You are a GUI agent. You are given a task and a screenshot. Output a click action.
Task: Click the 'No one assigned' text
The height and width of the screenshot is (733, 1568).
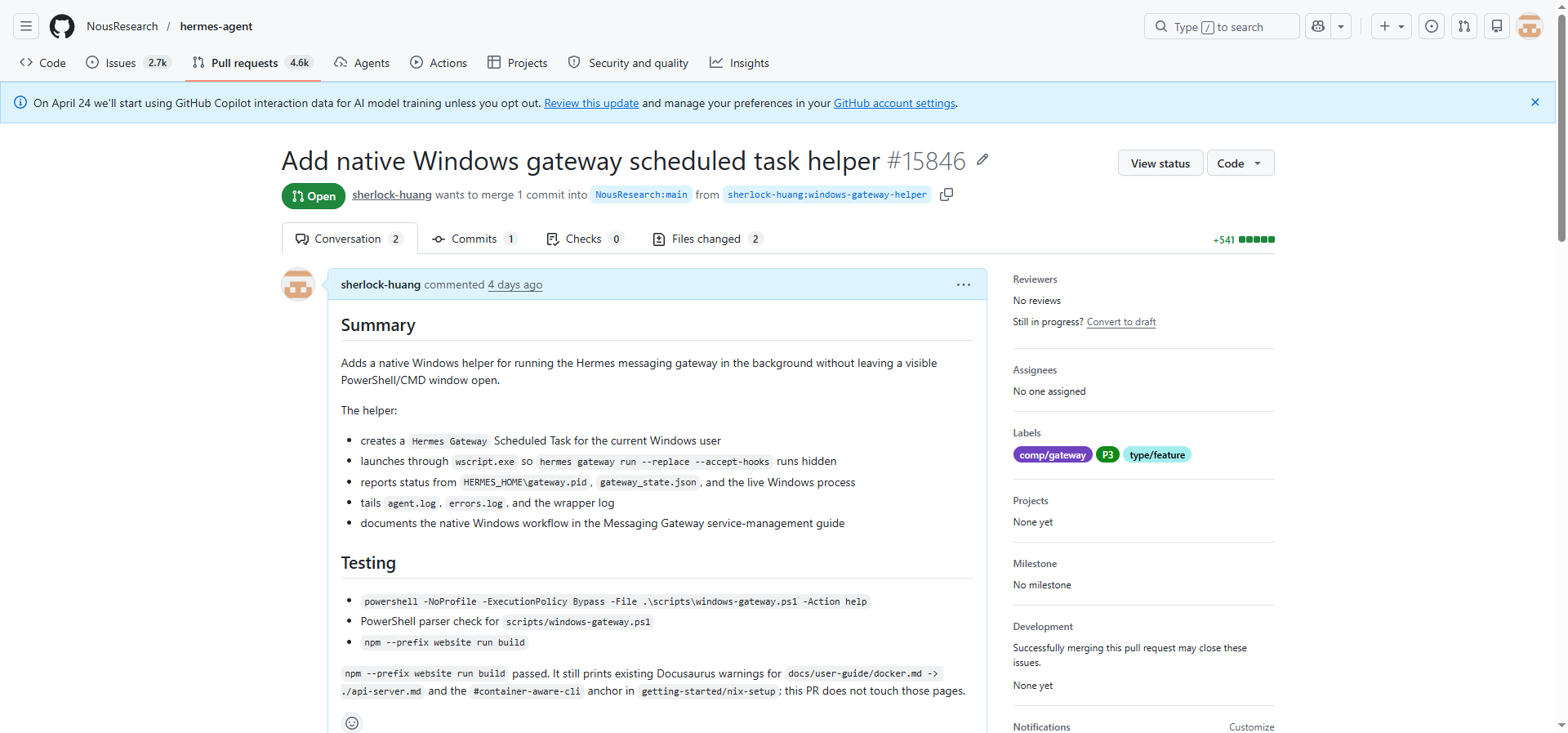pos(1049,391)
